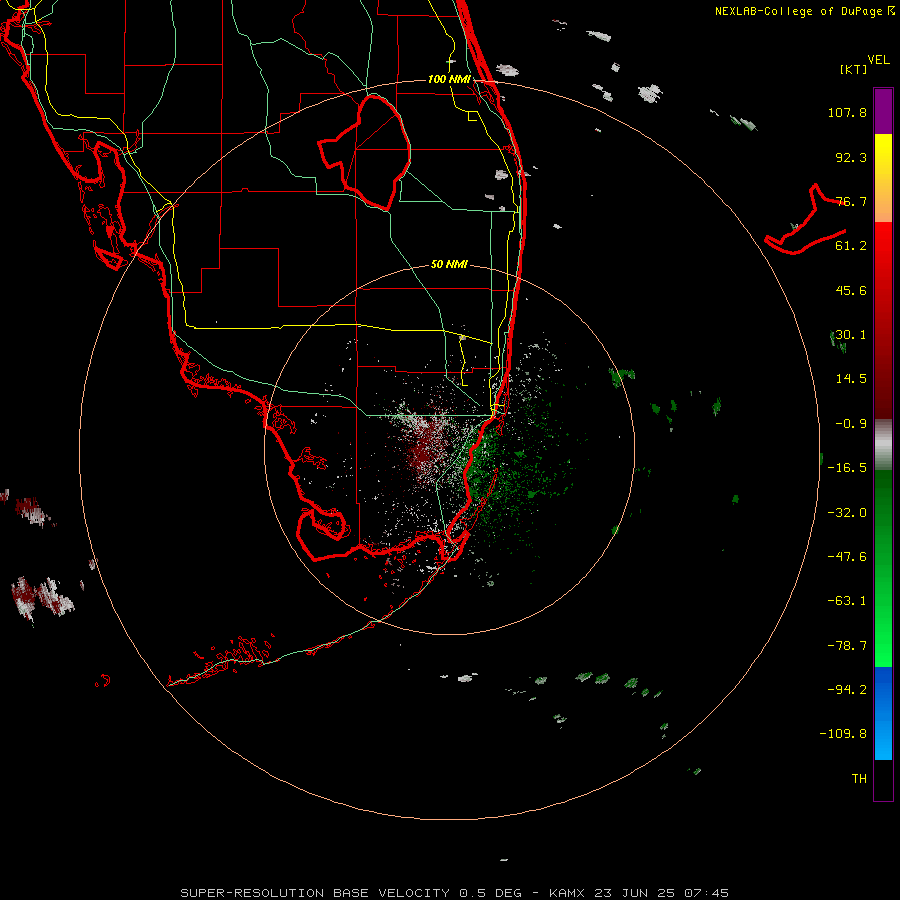Viewport: 900px width, 900px height.
Task: Click the -47.6 velocity scale value
Action: pyautogui.click(x=847, y=557)
